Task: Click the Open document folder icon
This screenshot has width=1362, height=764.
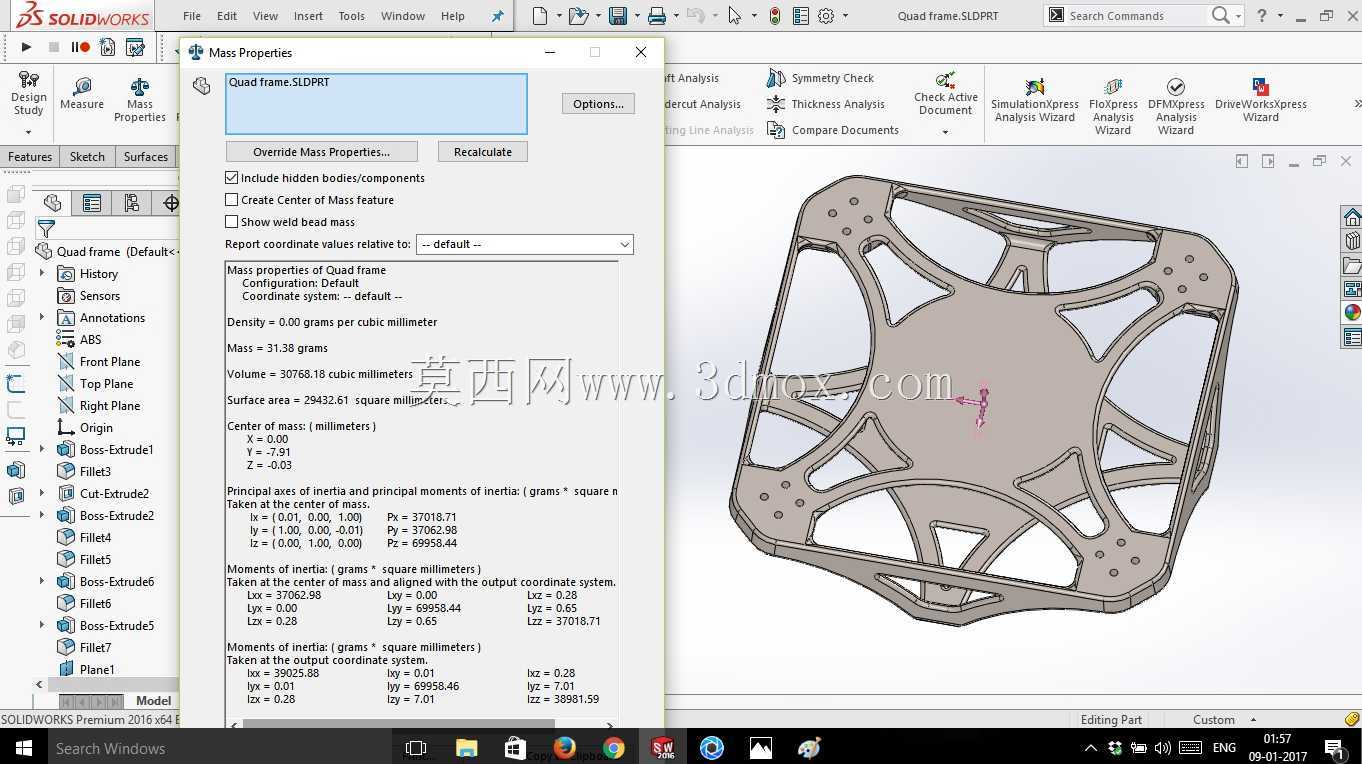Action: coord(577,16)
